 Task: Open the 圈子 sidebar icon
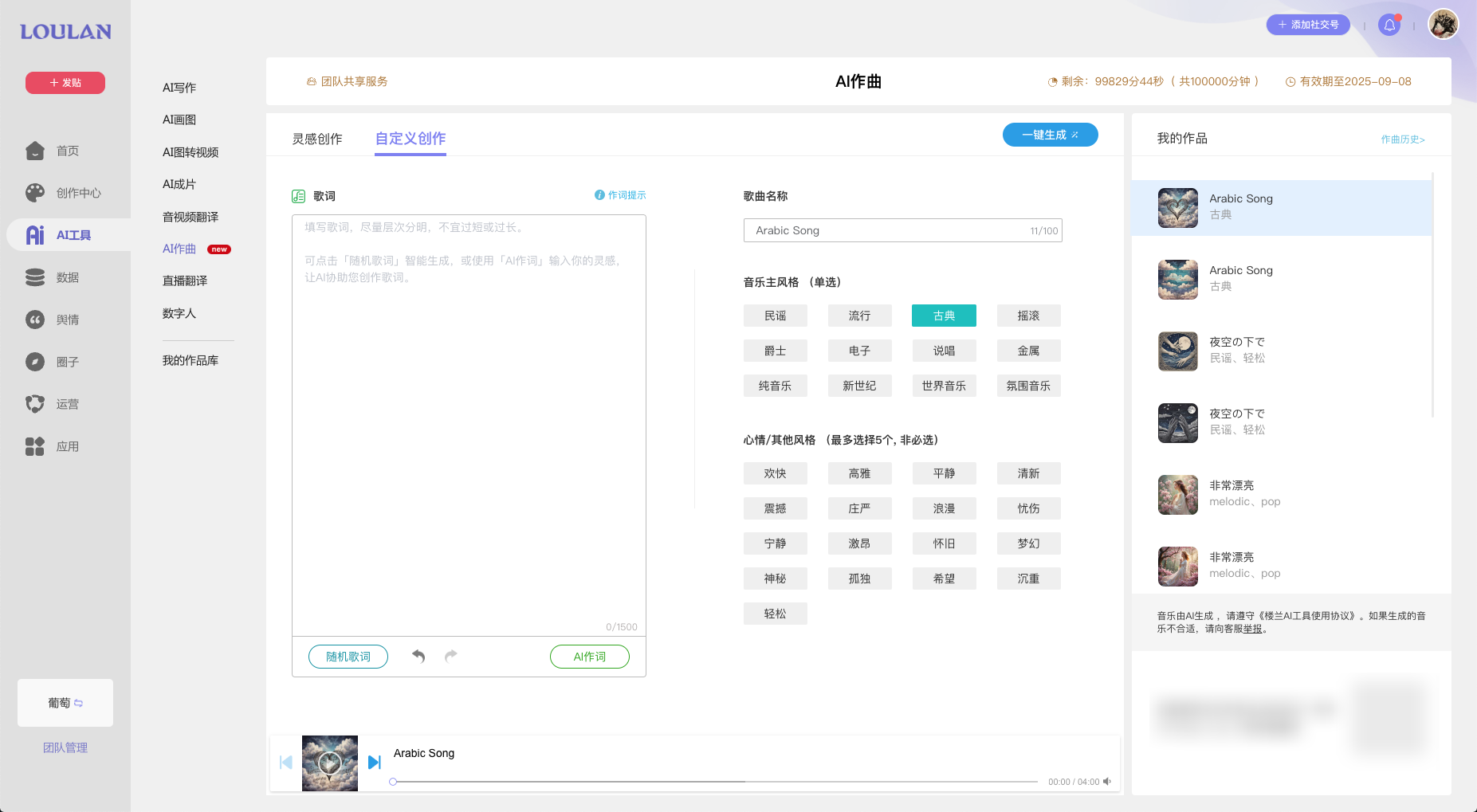(x=35, y=361)
